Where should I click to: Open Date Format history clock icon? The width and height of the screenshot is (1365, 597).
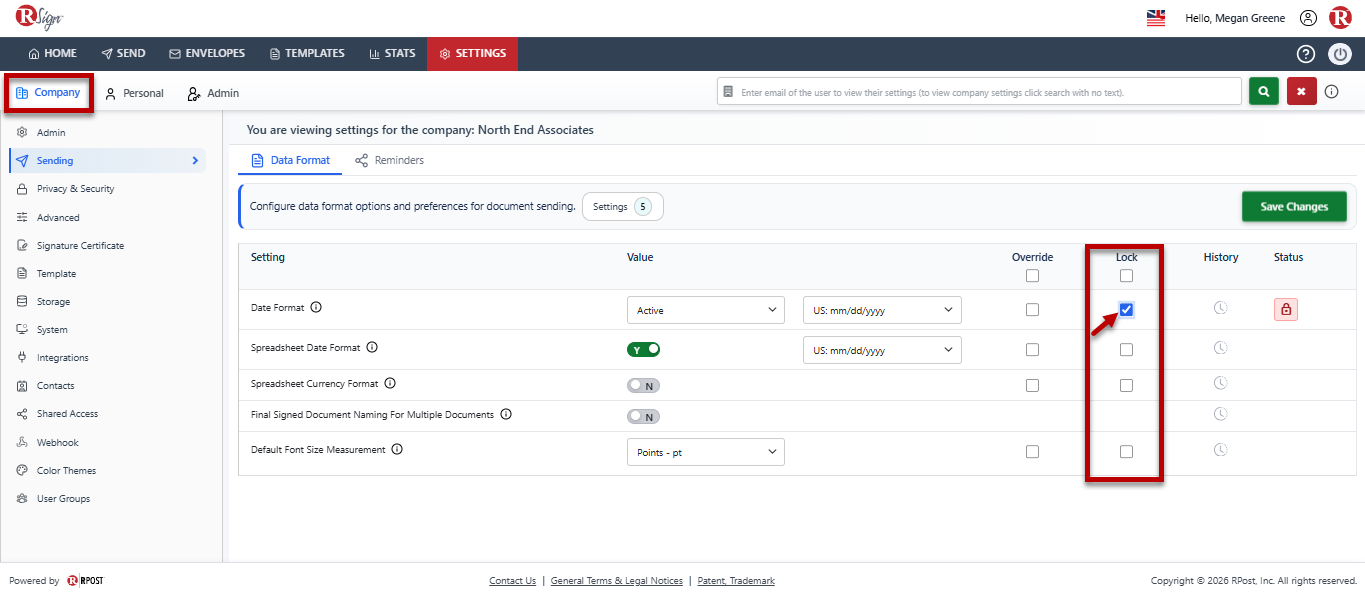[x=1220, y=309]
